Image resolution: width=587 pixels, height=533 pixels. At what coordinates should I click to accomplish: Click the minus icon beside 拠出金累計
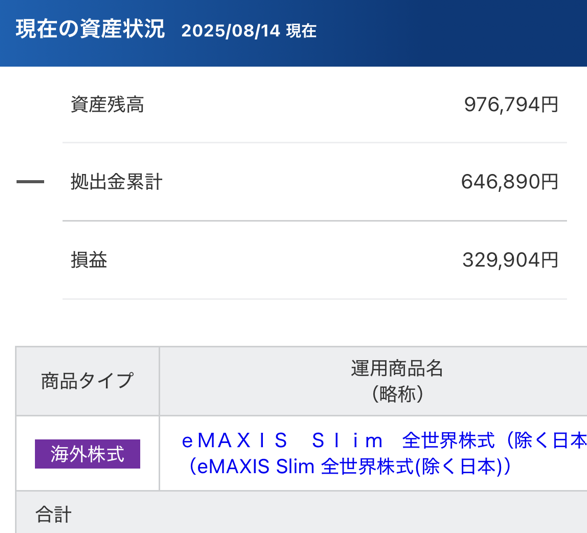click(x=30, y=182)
